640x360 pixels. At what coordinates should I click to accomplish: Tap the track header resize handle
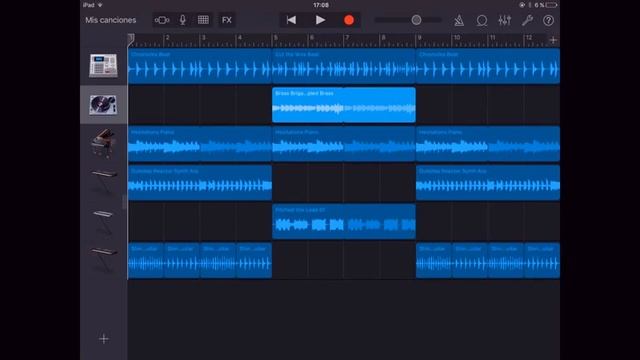(124, 202)
